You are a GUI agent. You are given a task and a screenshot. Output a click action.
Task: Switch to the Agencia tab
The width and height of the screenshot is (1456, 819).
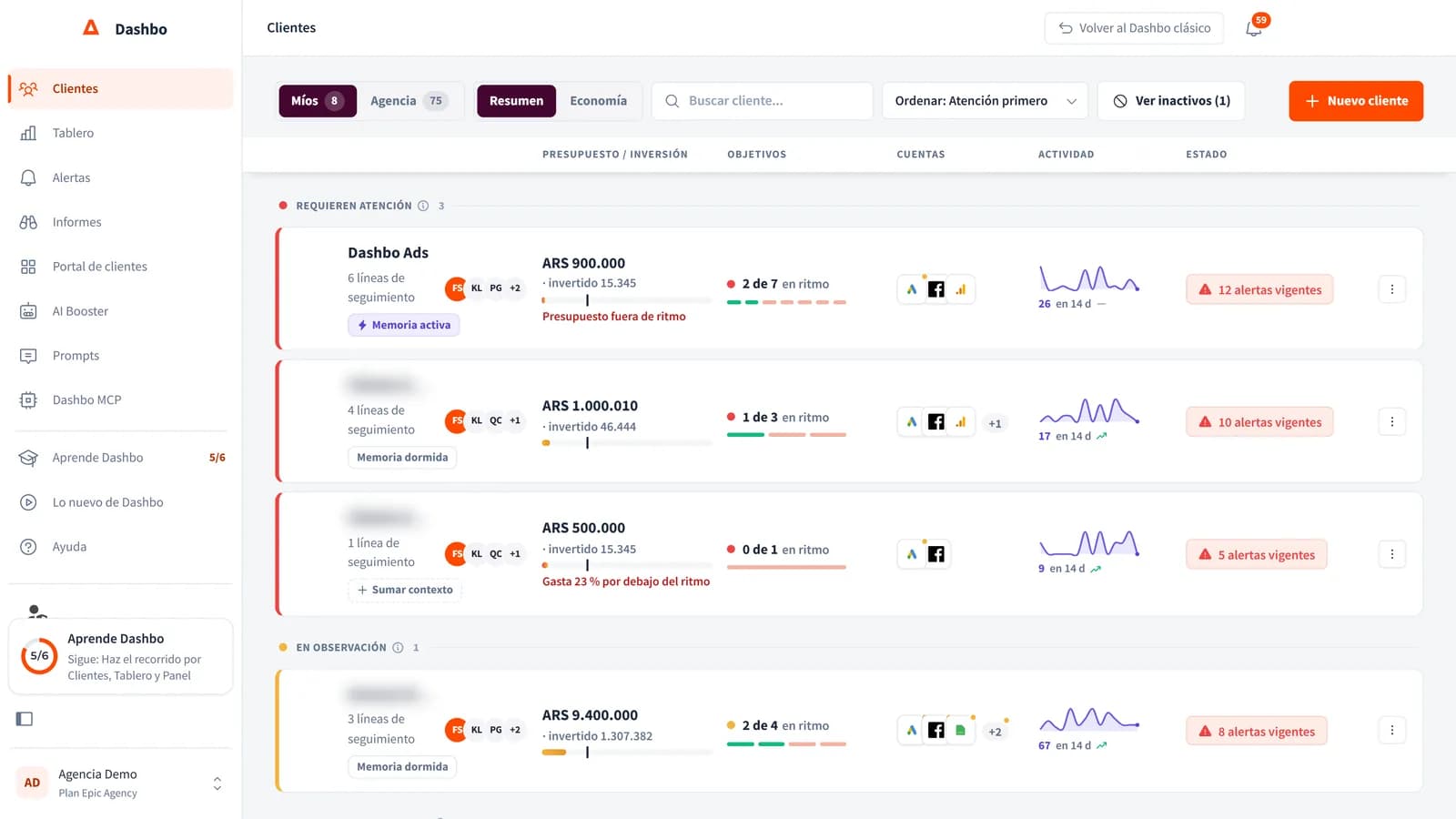coord(409,101)
